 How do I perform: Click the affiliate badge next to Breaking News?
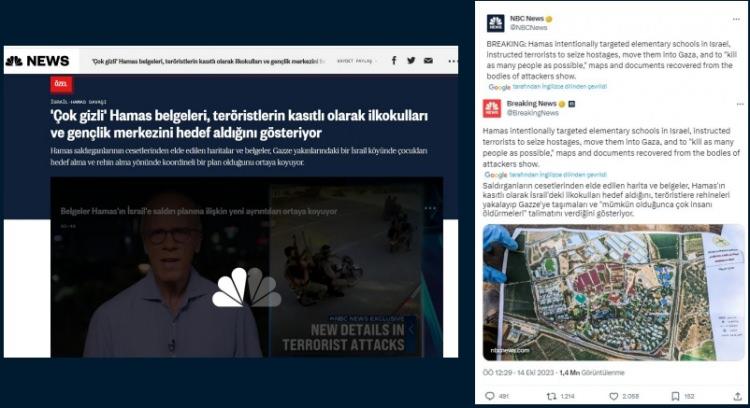572,104
